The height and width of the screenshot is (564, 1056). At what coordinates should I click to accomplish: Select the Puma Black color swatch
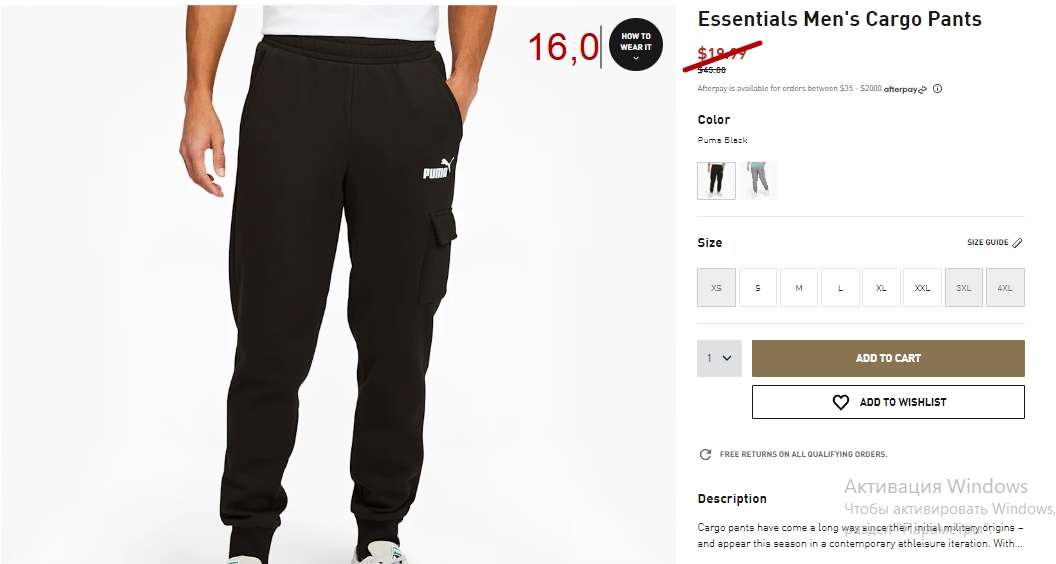(717, 181)
